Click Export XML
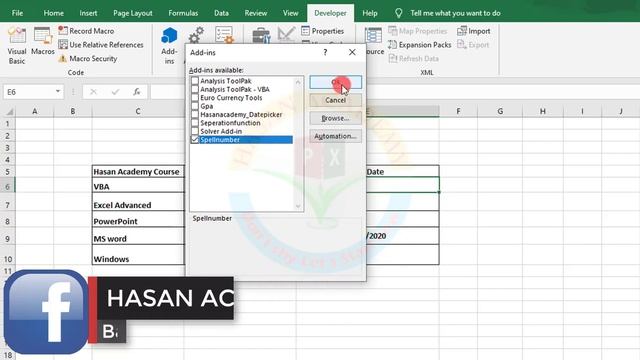640x360 pixels. [x=473, y=45]
